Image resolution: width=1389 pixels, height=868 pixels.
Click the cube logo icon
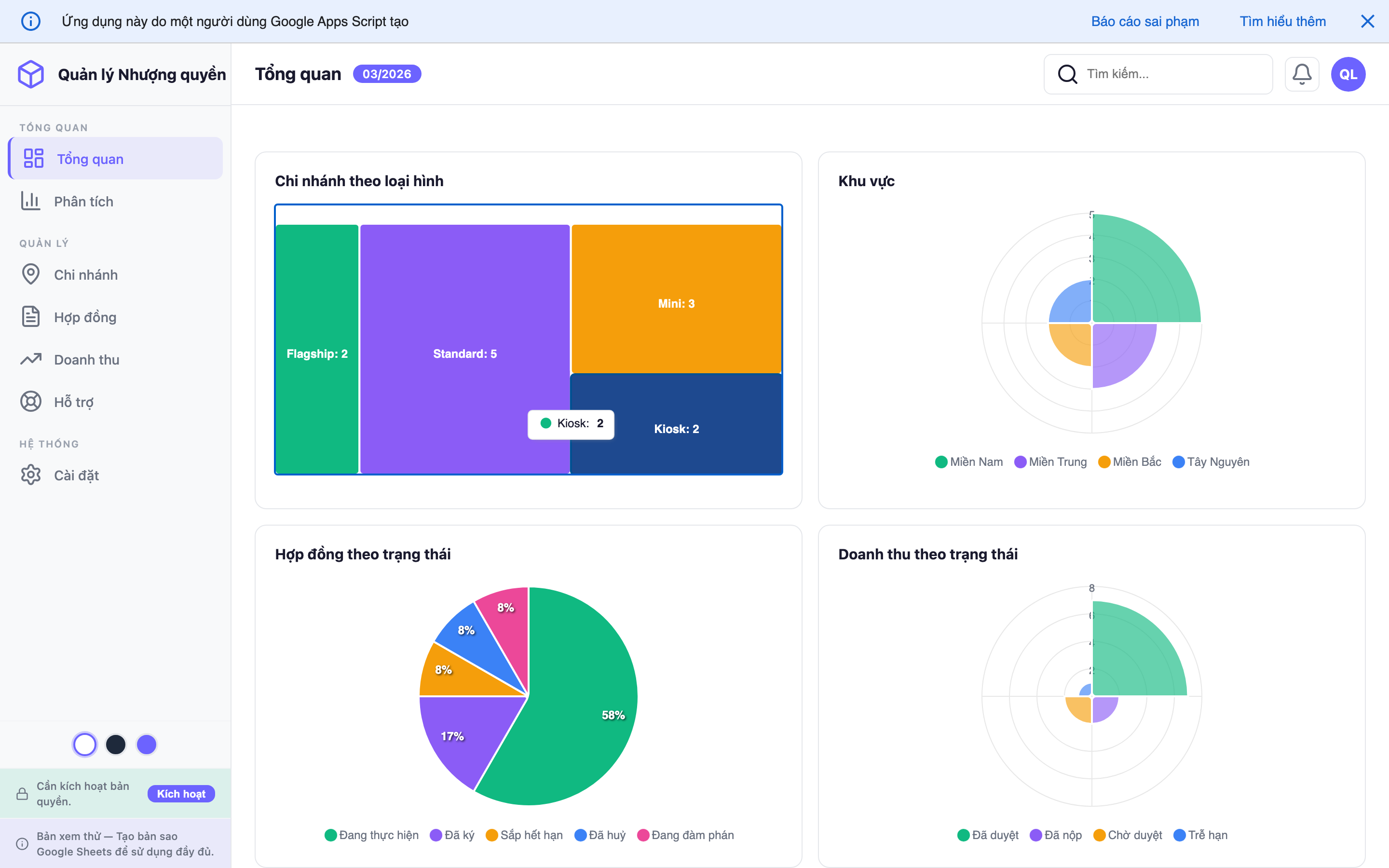click(x=30, y=74)
